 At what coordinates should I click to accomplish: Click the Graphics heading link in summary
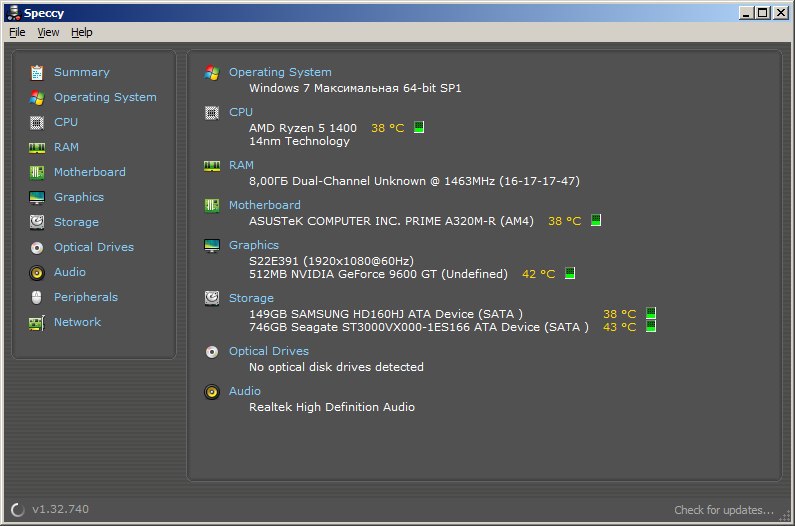tap(254, 246)
